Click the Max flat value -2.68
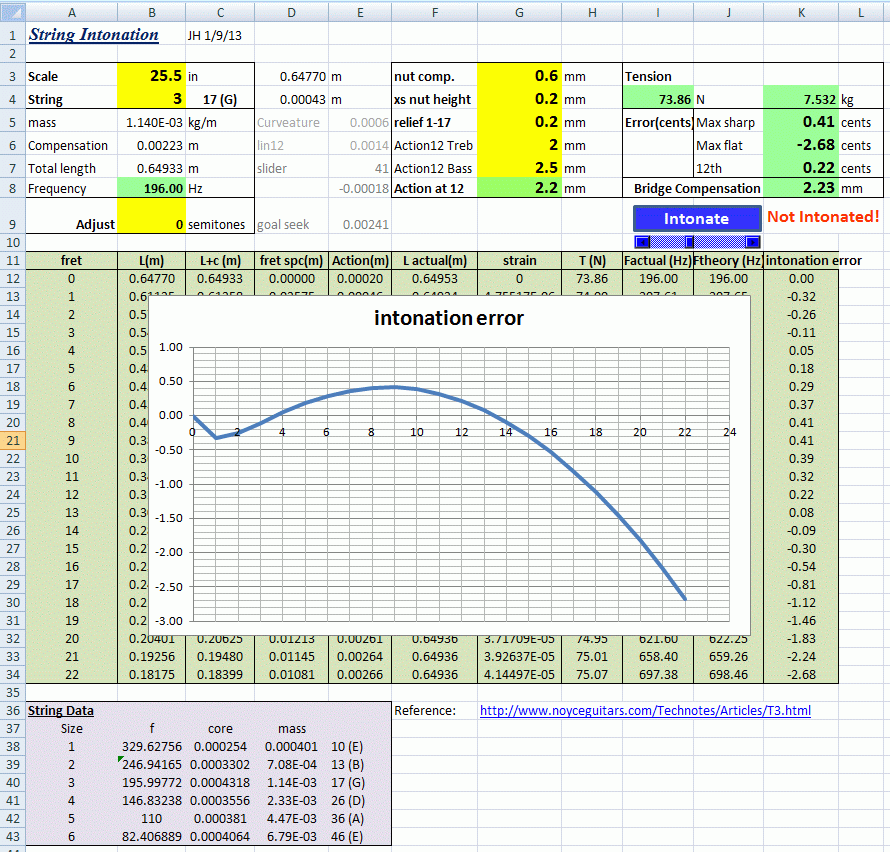This screenshot has height=852, width=890. click(x=801, y=145)
